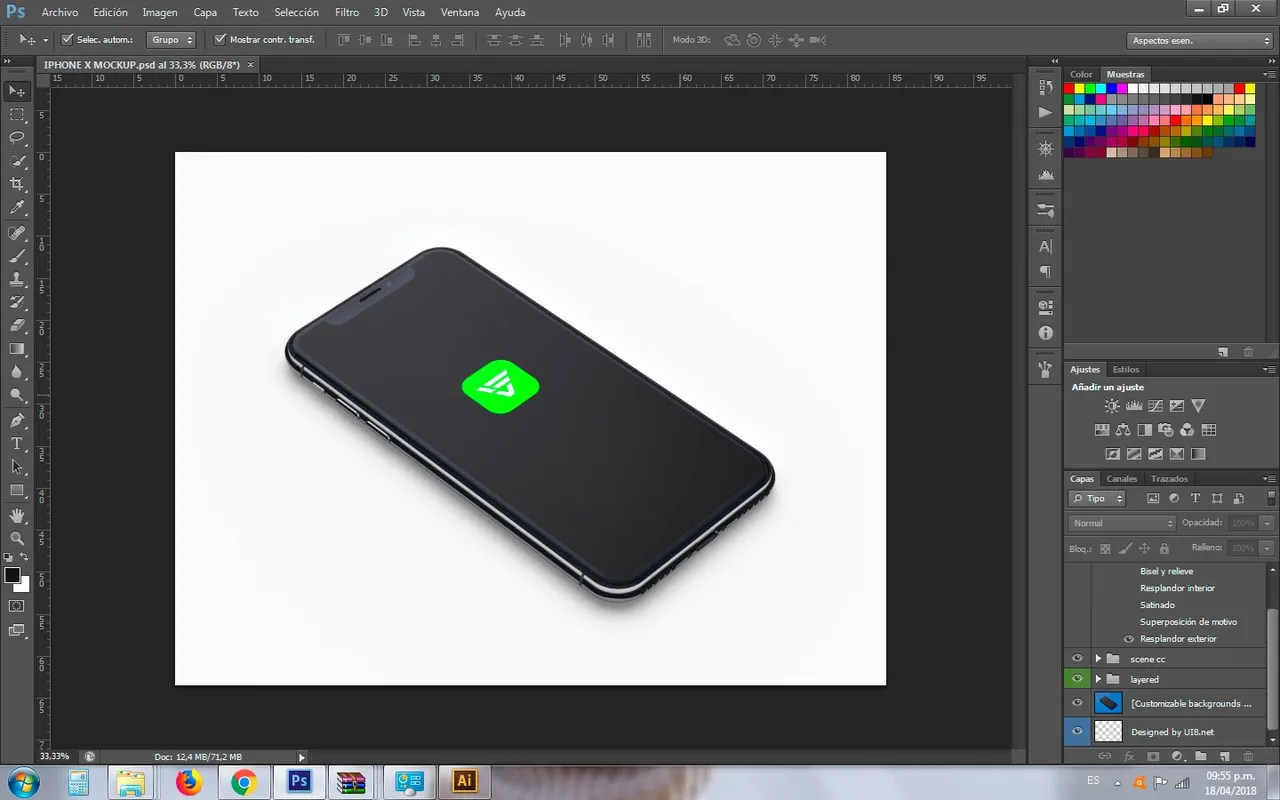Select the Brush tool

[x=17, y=256]
